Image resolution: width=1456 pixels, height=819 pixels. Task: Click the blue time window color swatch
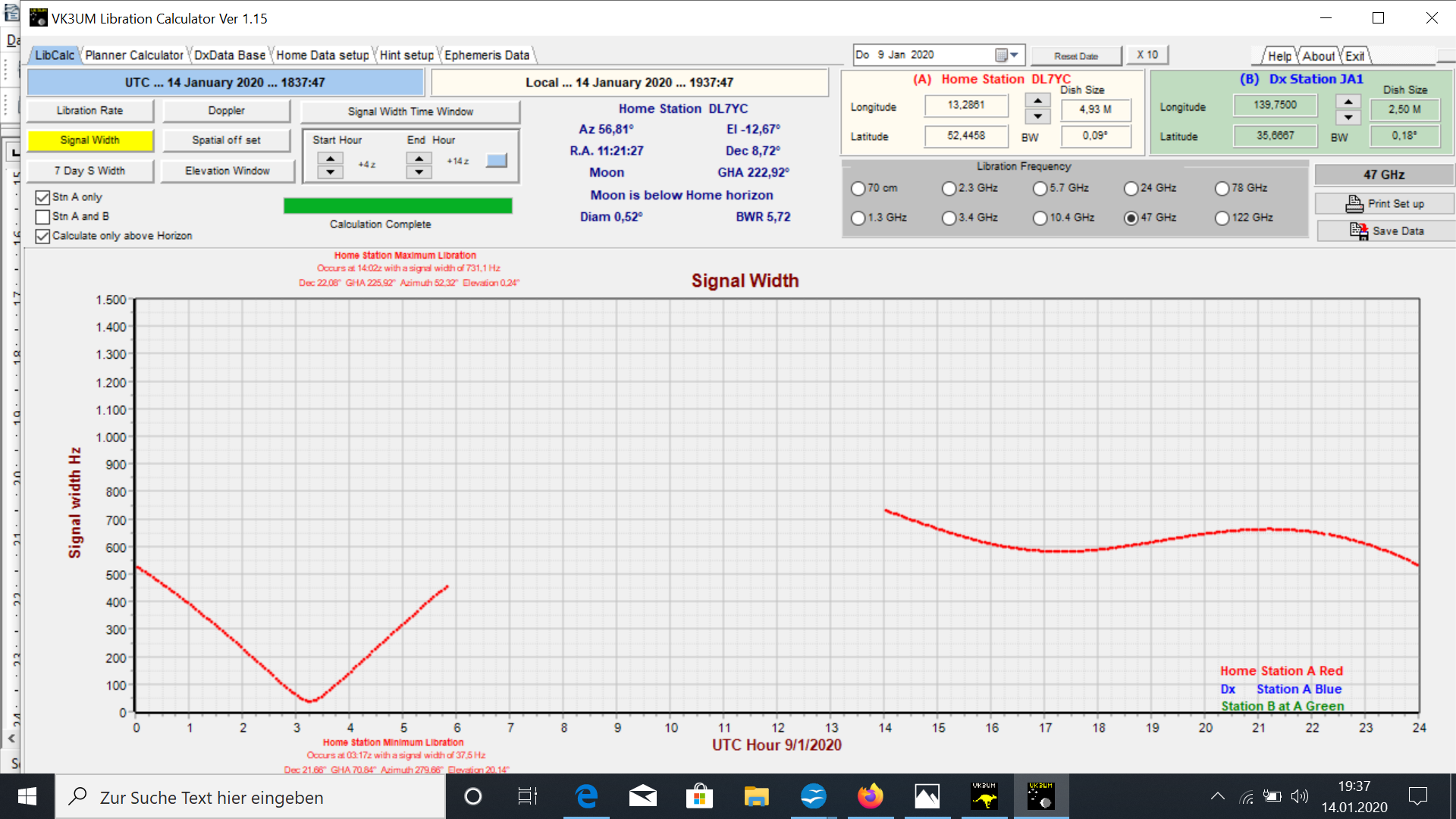click(x=496, y=161)
